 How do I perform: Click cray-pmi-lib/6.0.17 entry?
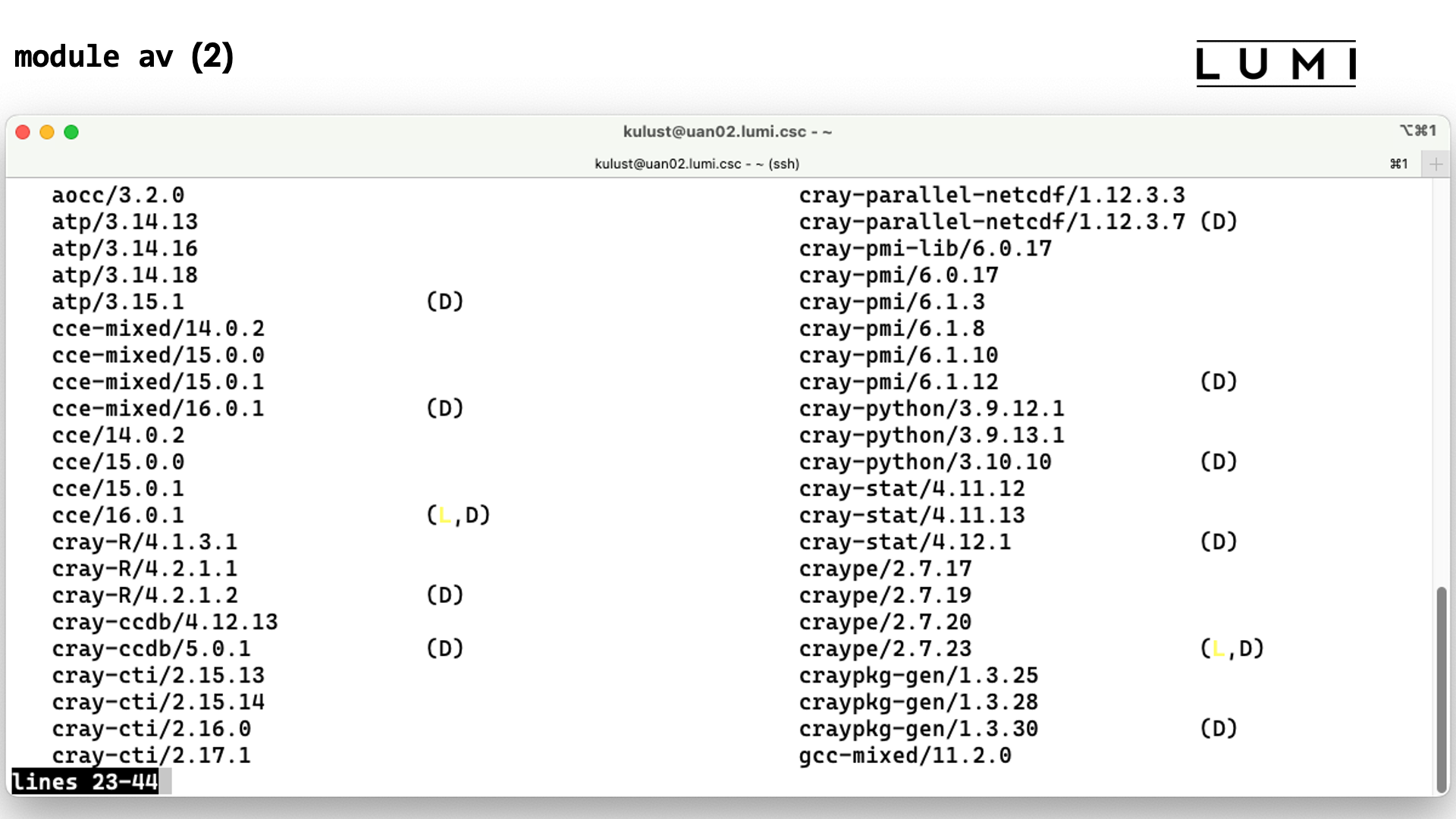(925, 249)
